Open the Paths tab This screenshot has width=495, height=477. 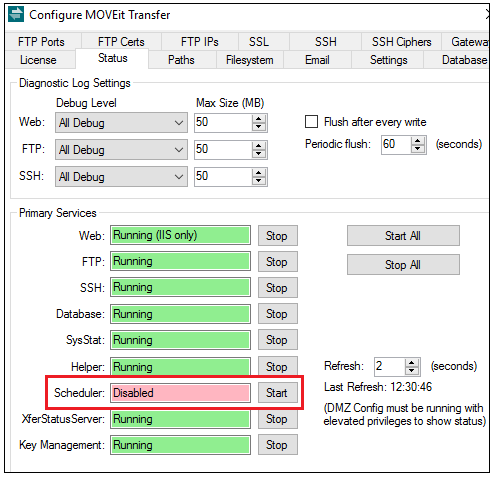click(181, 60)
